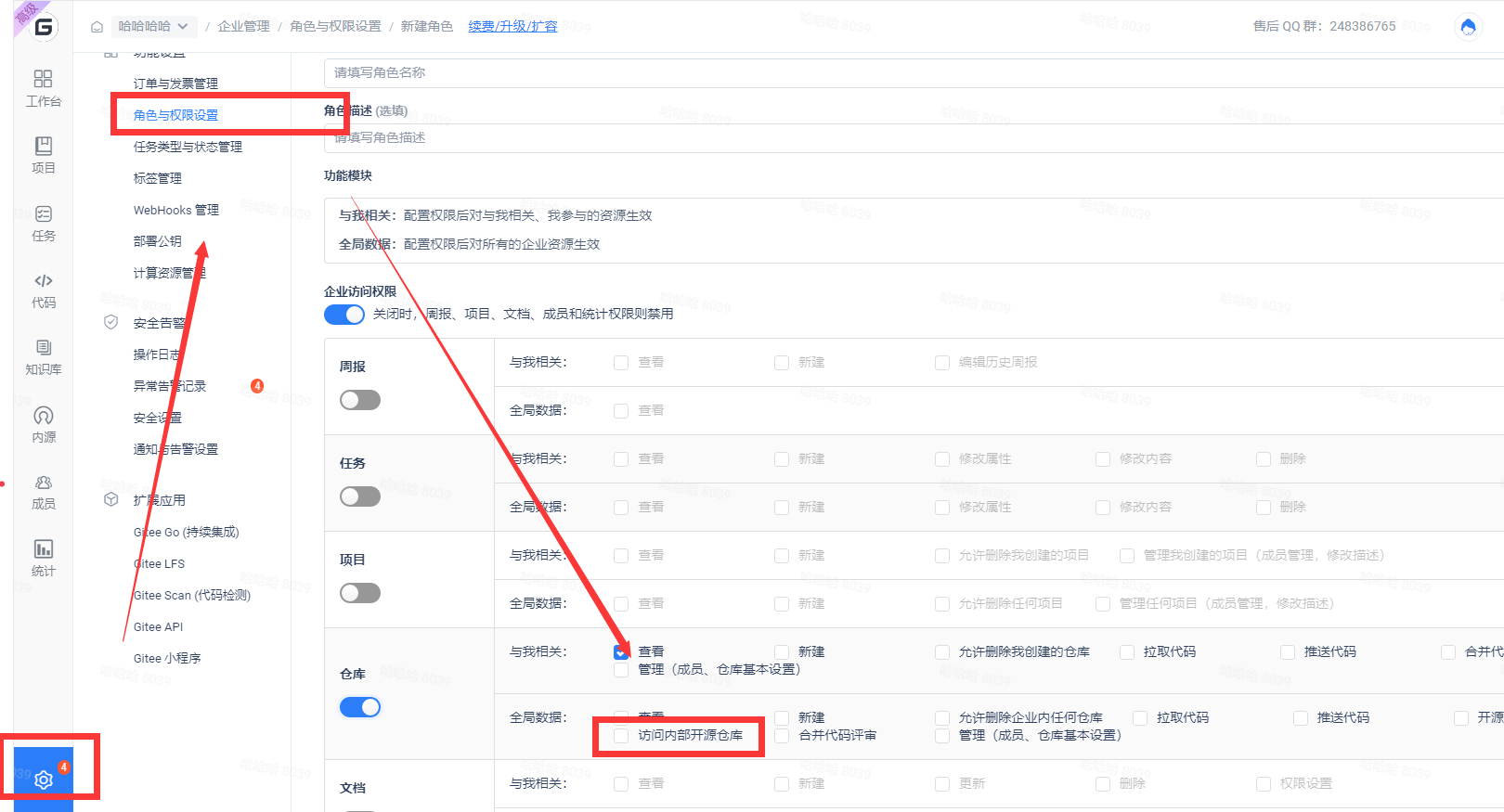Click the cube icon beside 扩展应用

pyautogui.click(x=111, y=499)
